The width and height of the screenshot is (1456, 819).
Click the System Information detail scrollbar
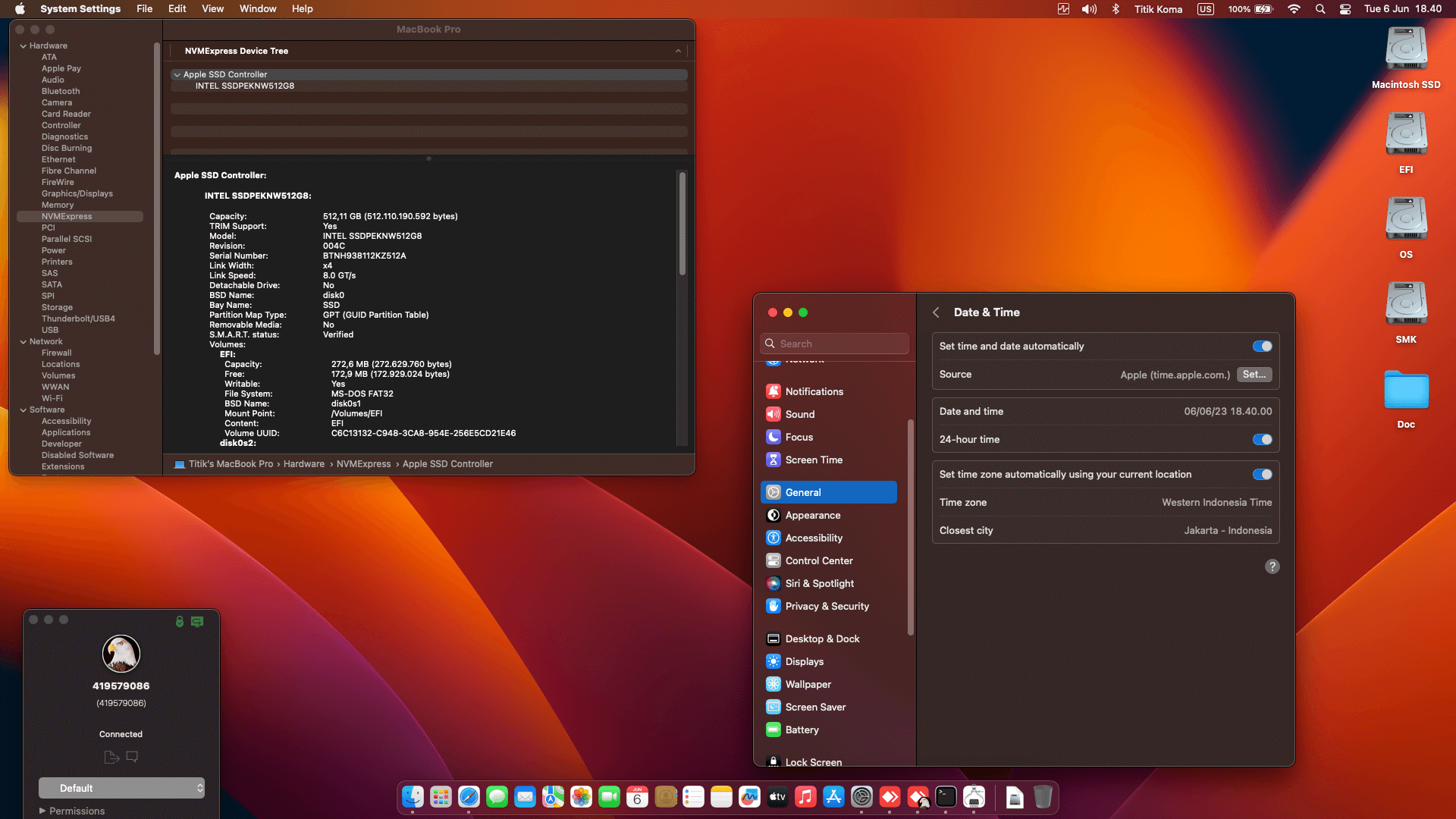[682, 223]
